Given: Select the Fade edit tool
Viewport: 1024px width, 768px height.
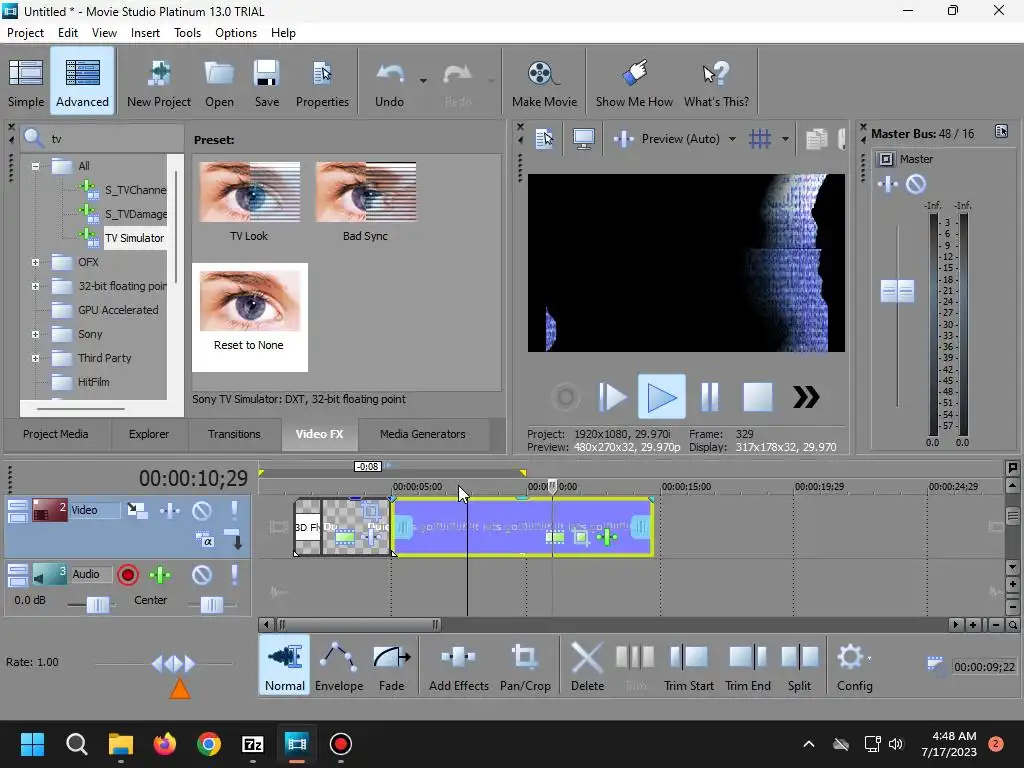Looking at the screenshot, I should [x=392, y=666].
